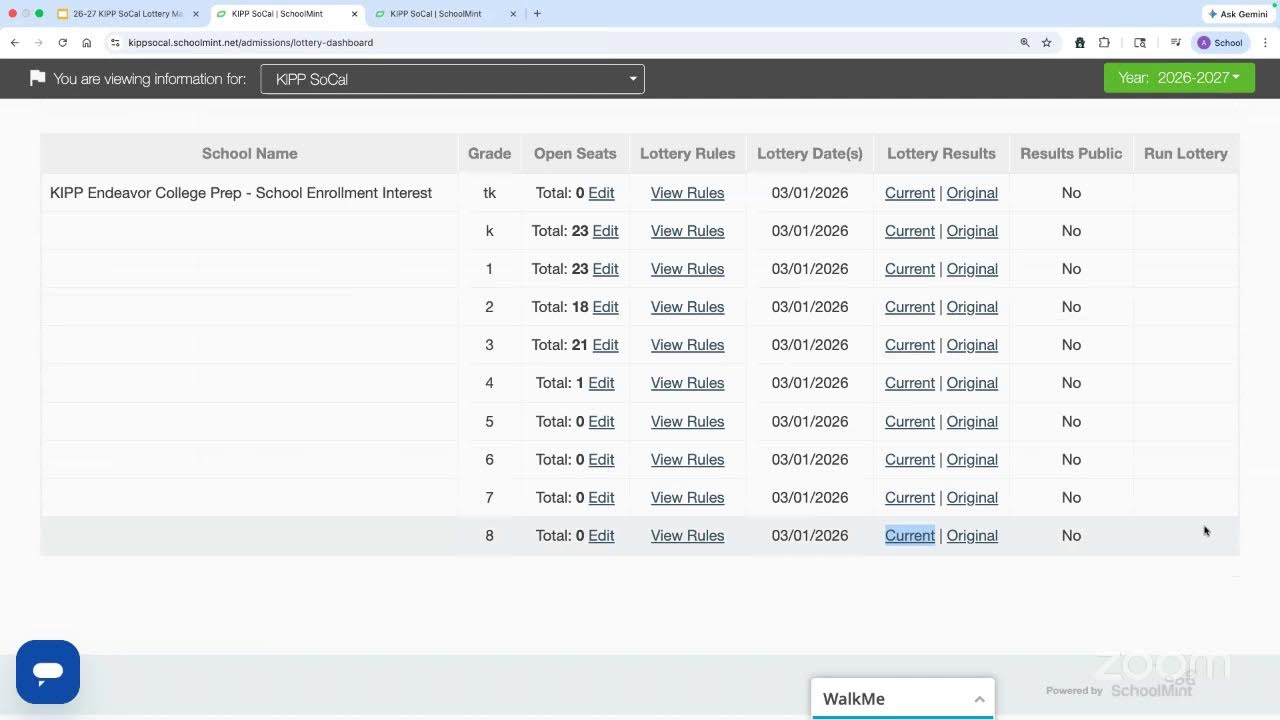This screenshot has width=1280, height=720.
Task: Open Current lottery results for grade tk
Action: click(910, 193)
